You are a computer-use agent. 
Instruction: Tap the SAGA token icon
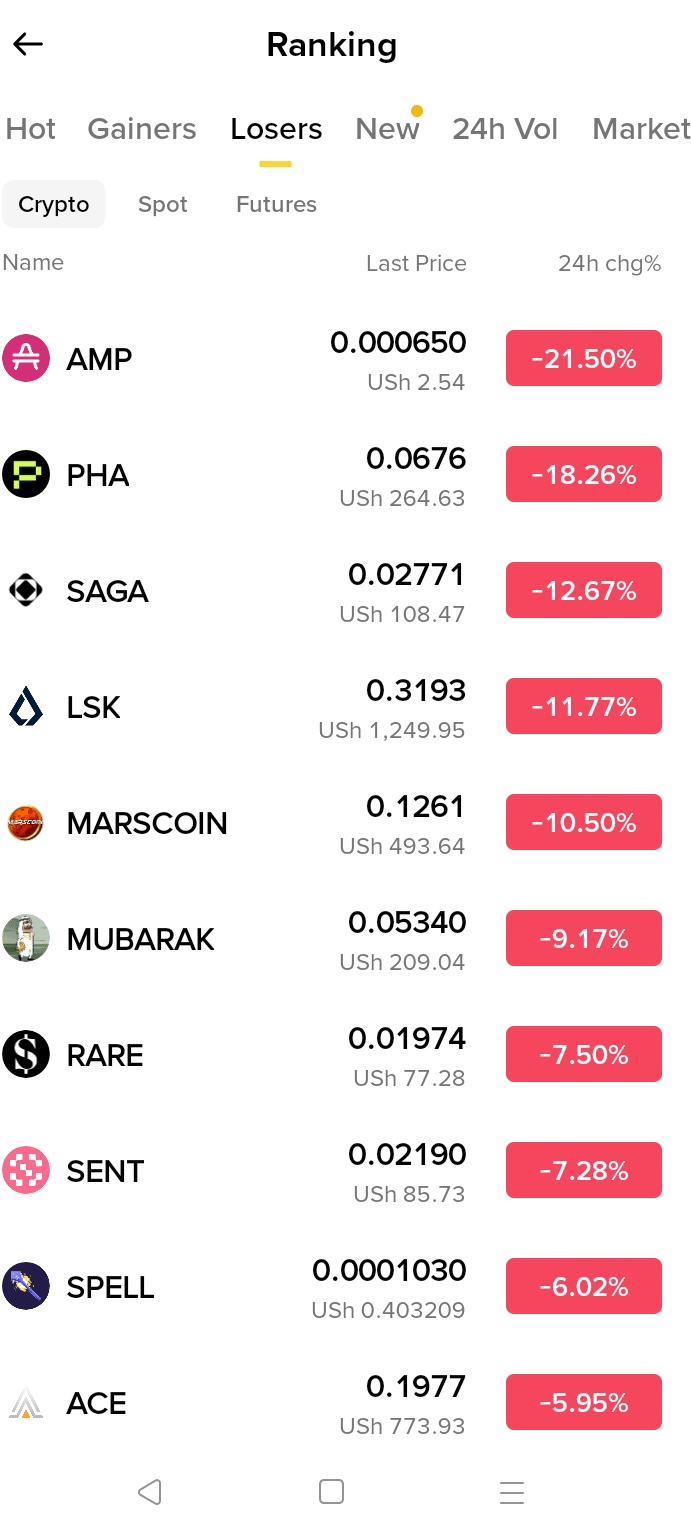(x=26, y=590)
